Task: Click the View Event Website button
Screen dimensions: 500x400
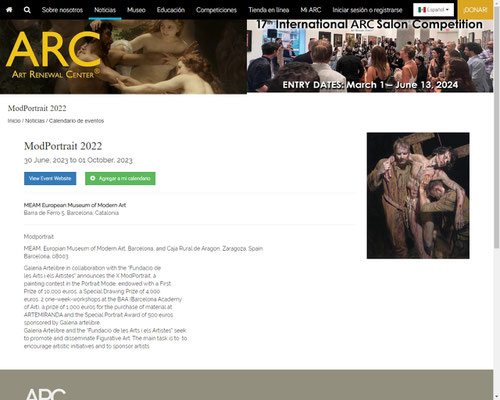Action: (x=50, y=178)
